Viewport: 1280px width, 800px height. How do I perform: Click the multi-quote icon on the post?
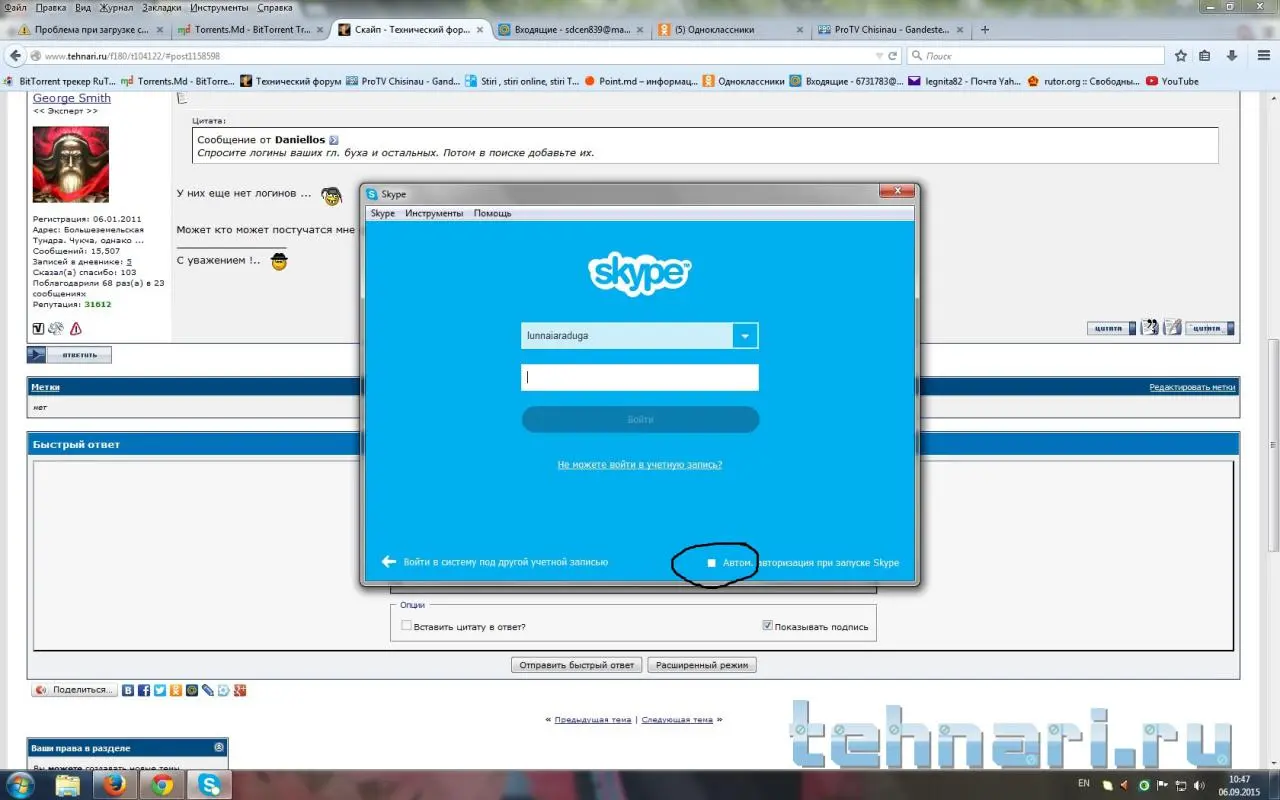(x=1150, y=327)
